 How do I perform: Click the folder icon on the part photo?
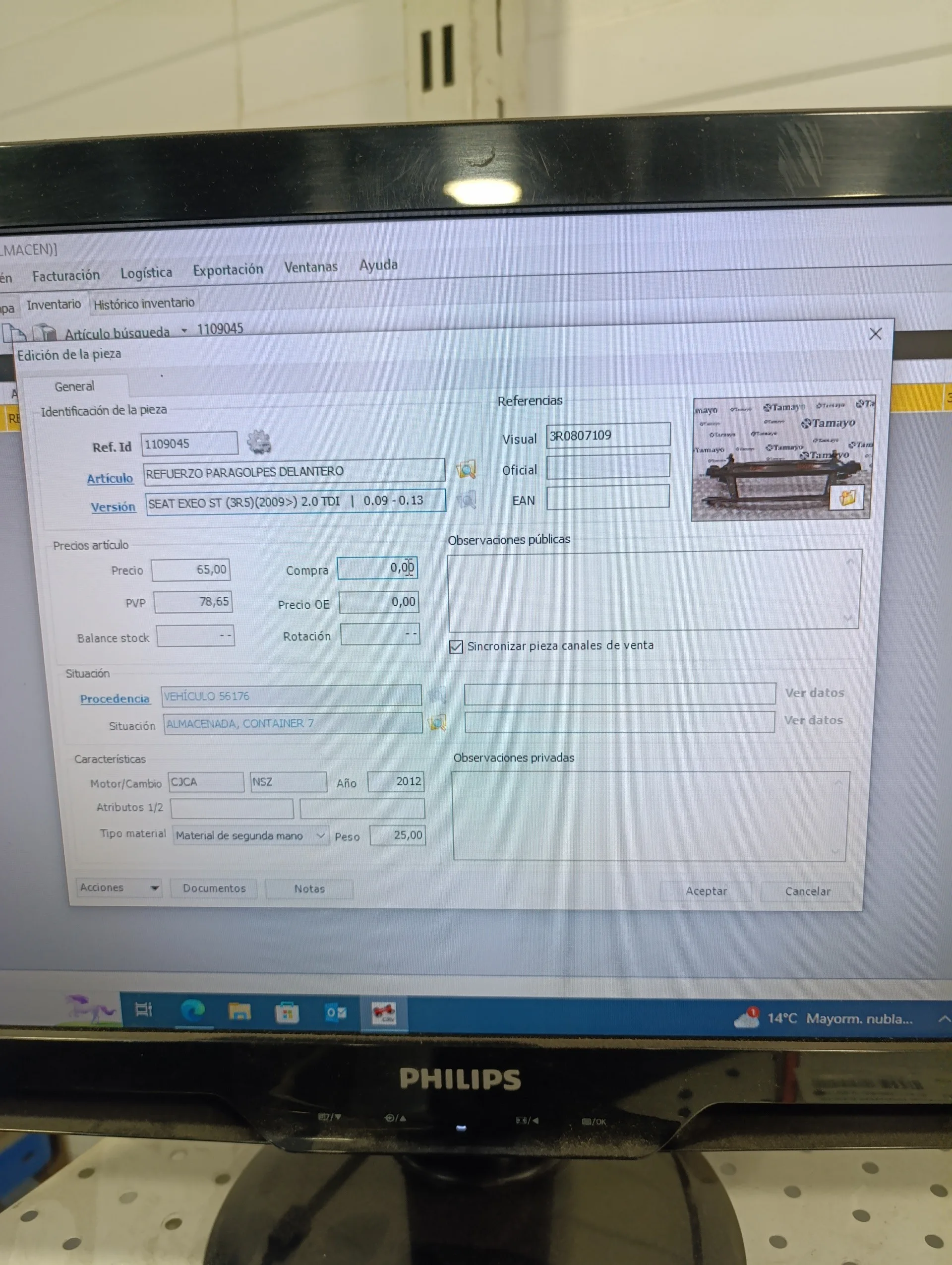[x=847, y=497]
